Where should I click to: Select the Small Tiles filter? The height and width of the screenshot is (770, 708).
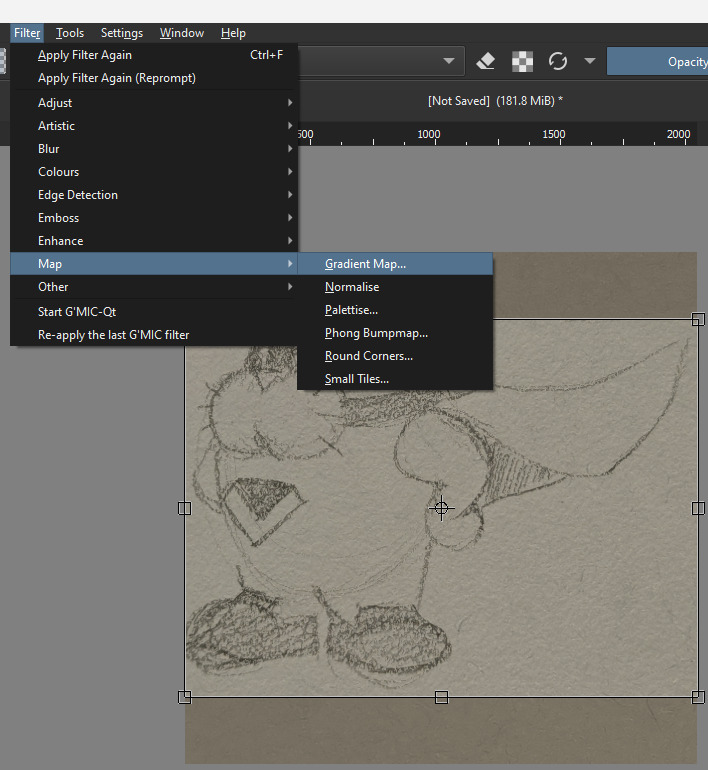[357, 379]
